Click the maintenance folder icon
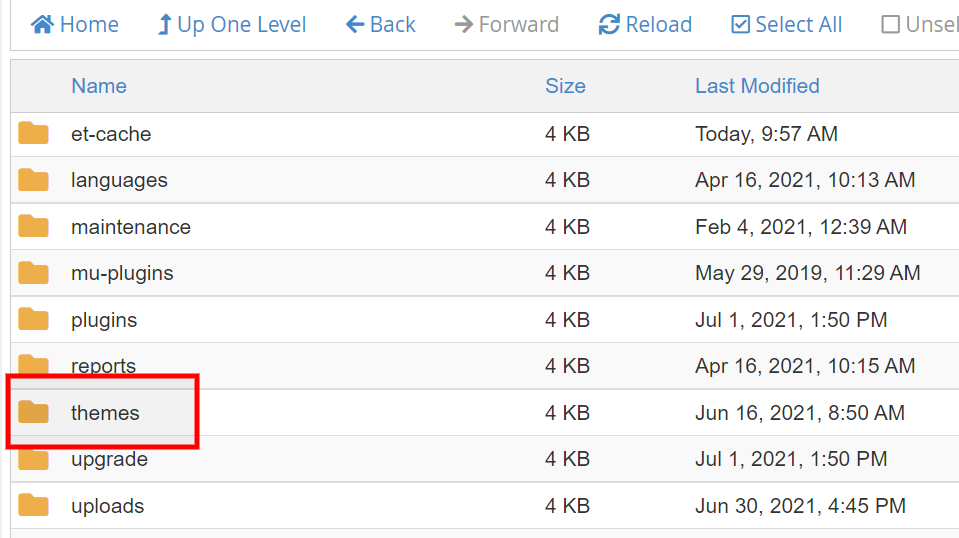The height and width of the screenshot is (538, 959). click(x=34, y=227)
